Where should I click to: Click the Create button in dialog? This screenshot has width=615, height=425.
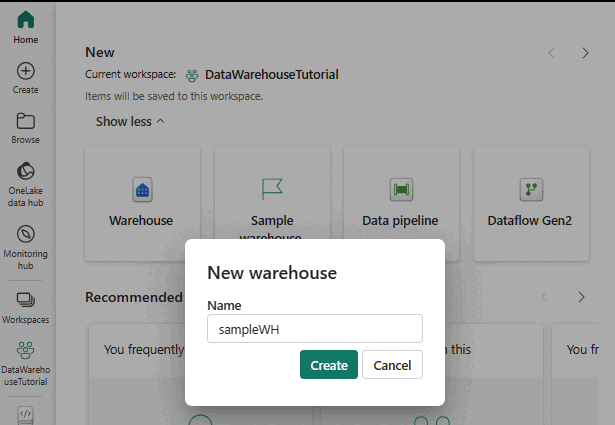click(x=329, y=365)
